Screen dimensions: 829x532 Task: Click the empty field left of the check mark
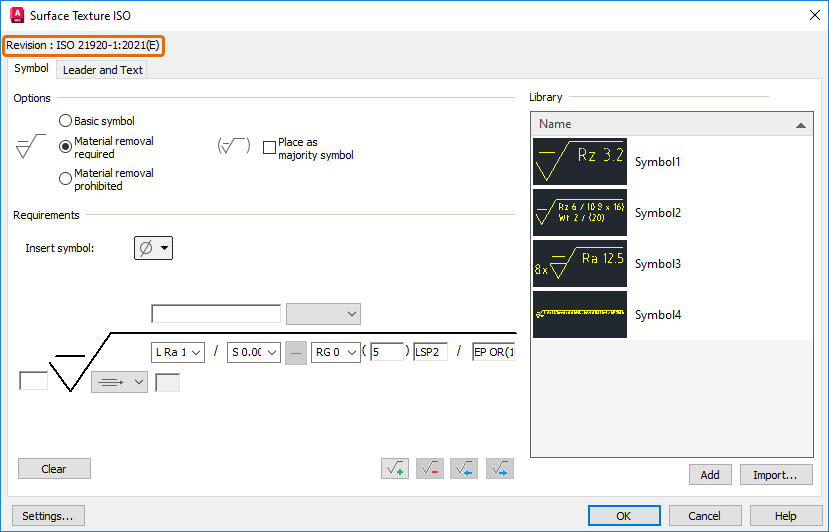(33, 381)
